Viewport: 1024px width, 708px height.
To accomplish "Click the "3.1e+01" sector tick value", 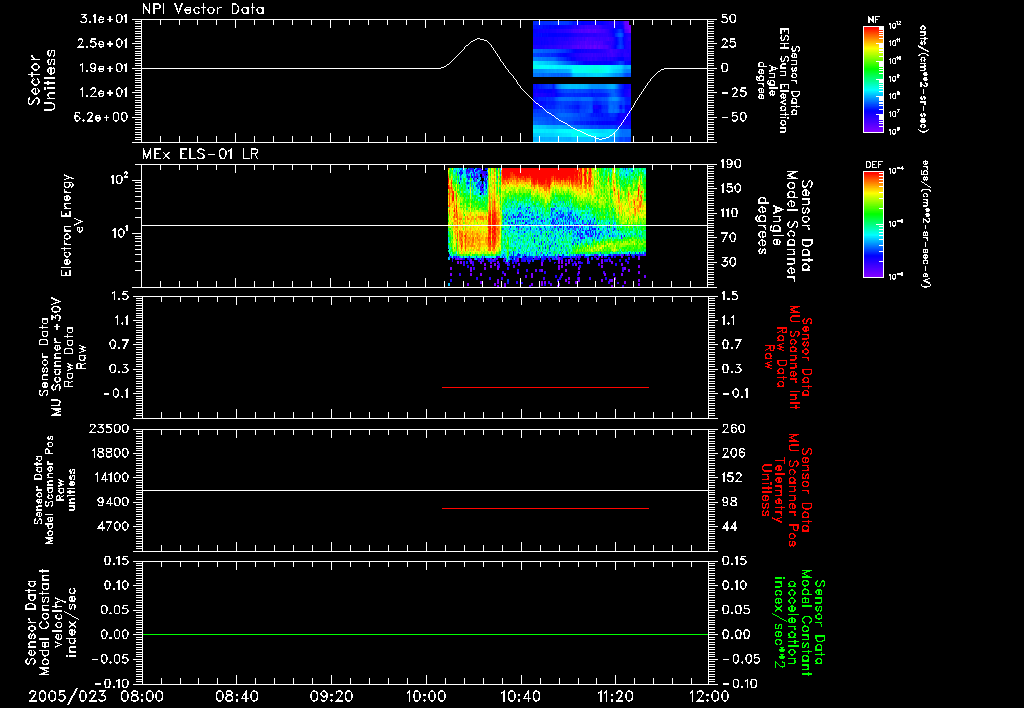I will pyautogui.click(x=104, y=19).
